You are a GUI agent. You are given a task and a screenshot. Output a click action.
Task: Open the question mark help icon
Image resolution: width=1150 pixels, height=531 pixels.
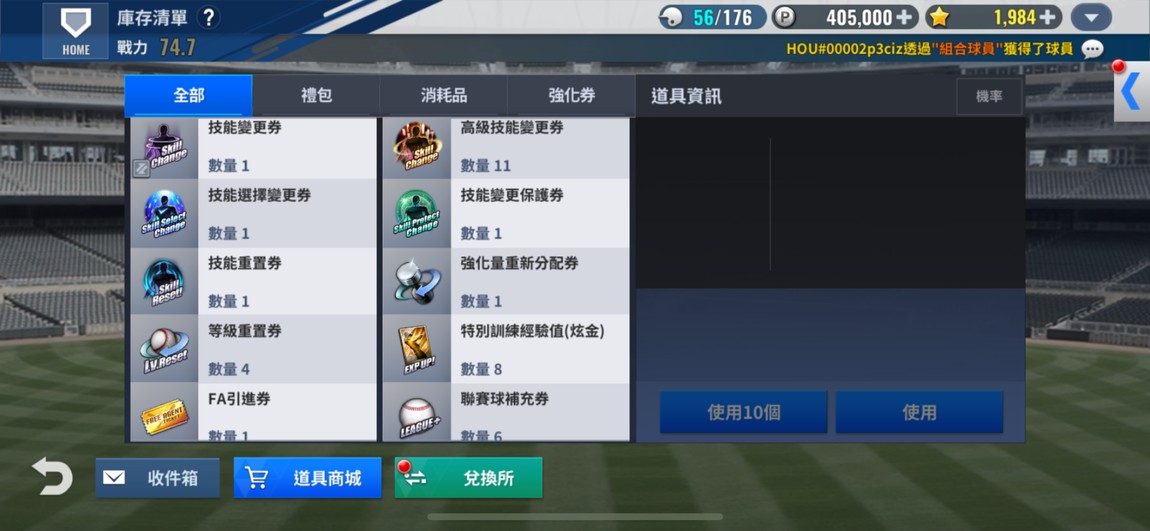(x=209, y=18)
